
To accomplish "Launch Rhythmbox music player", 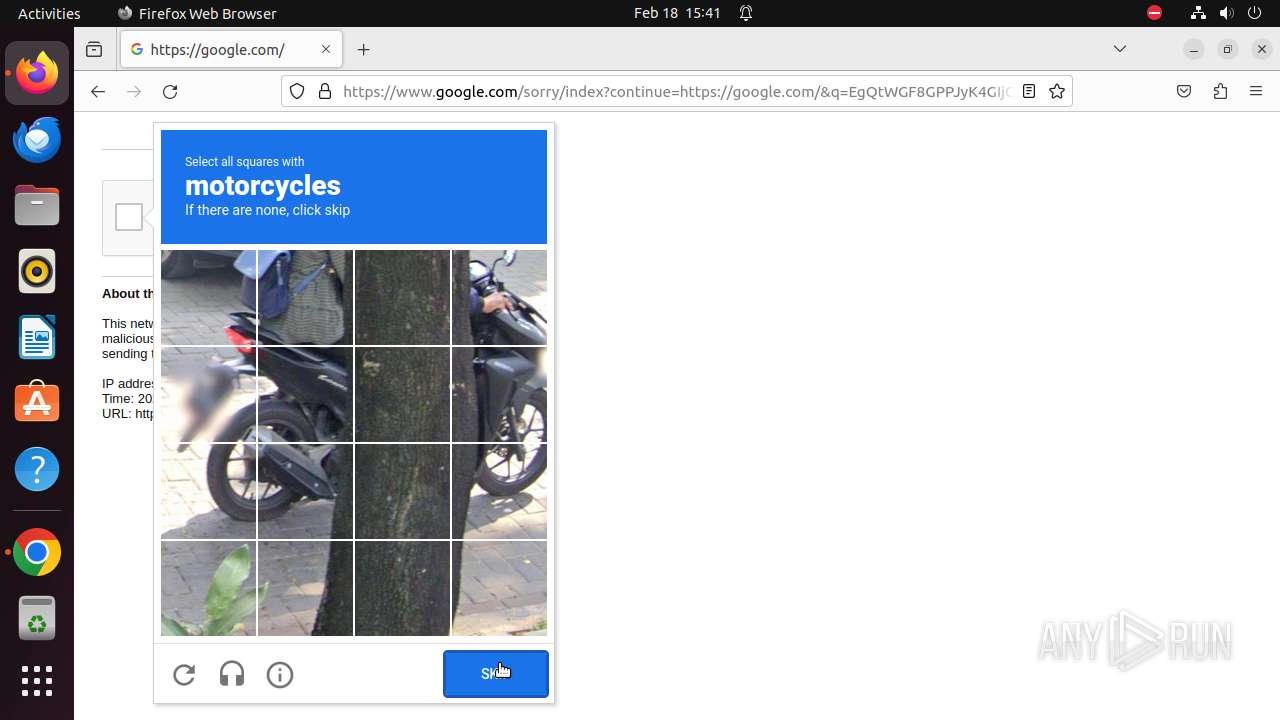I will (37, 271).
